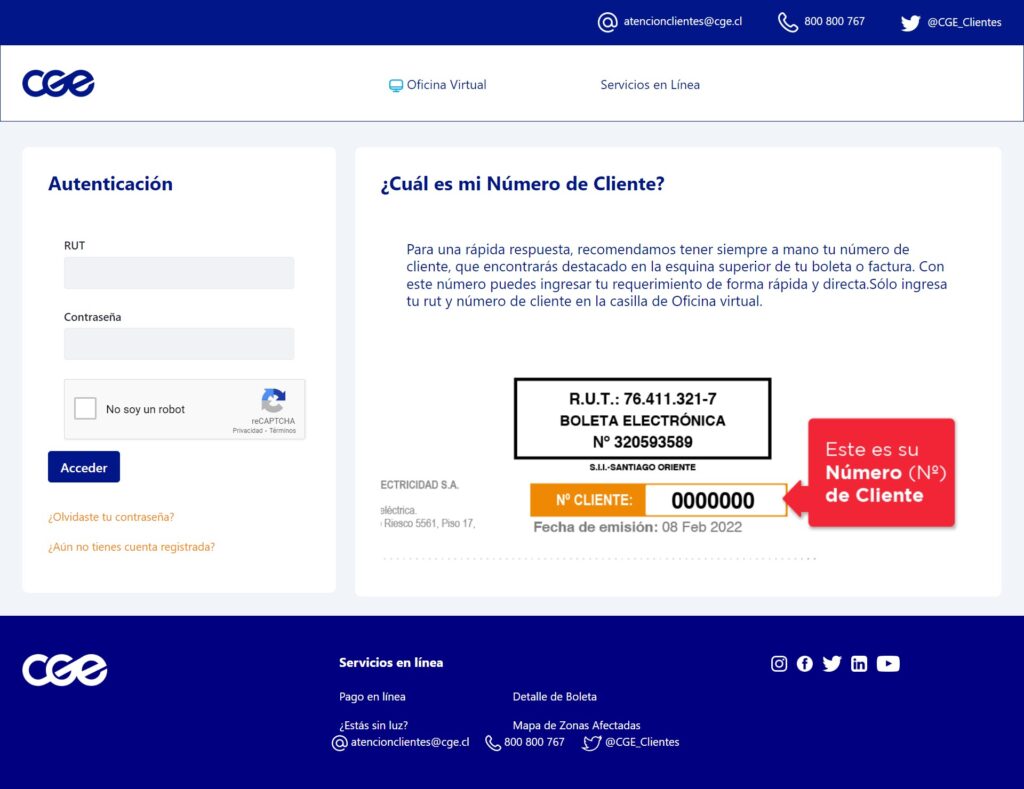The height and width of the screenshot is (789, 1024).
Task: Open the Instagram icon in footer
Action: [779, 664]
